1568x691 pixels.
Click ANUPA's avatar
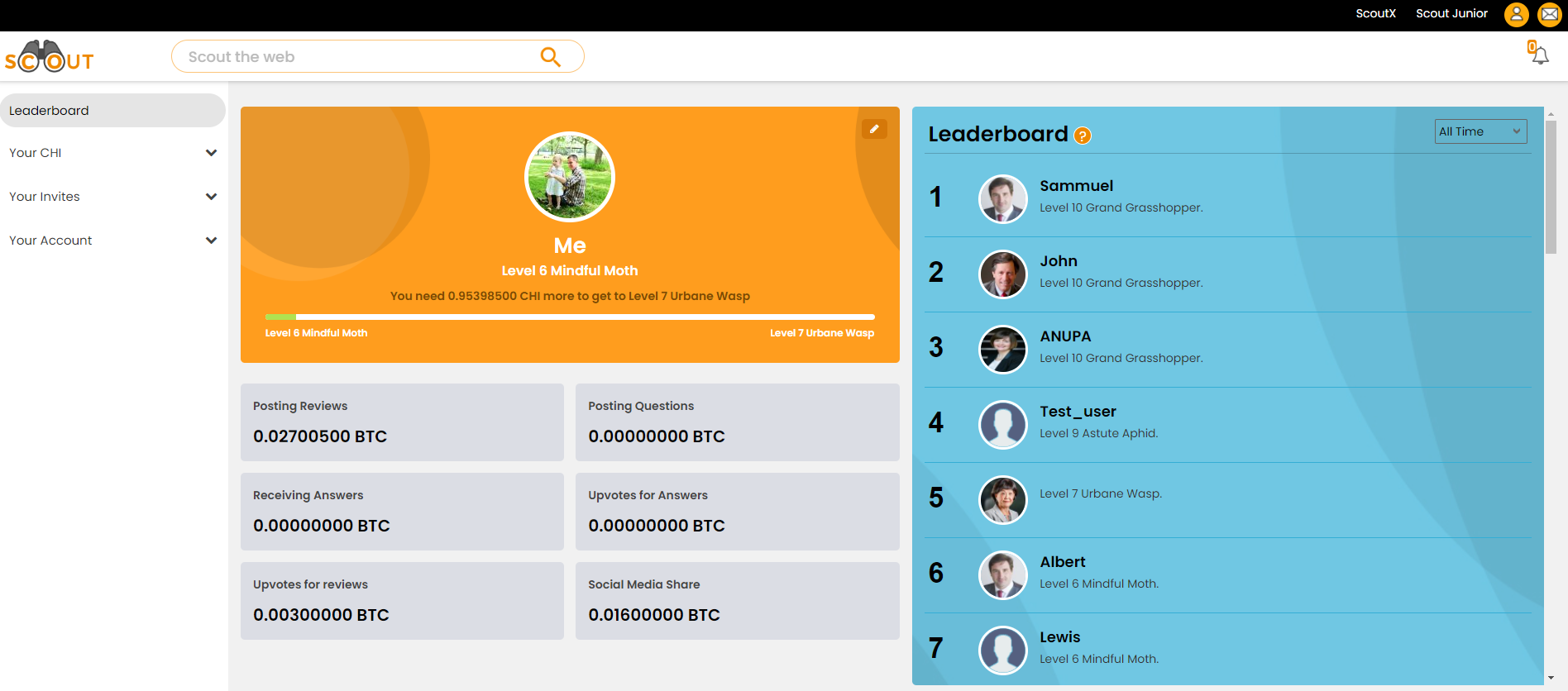[1003, 350]
